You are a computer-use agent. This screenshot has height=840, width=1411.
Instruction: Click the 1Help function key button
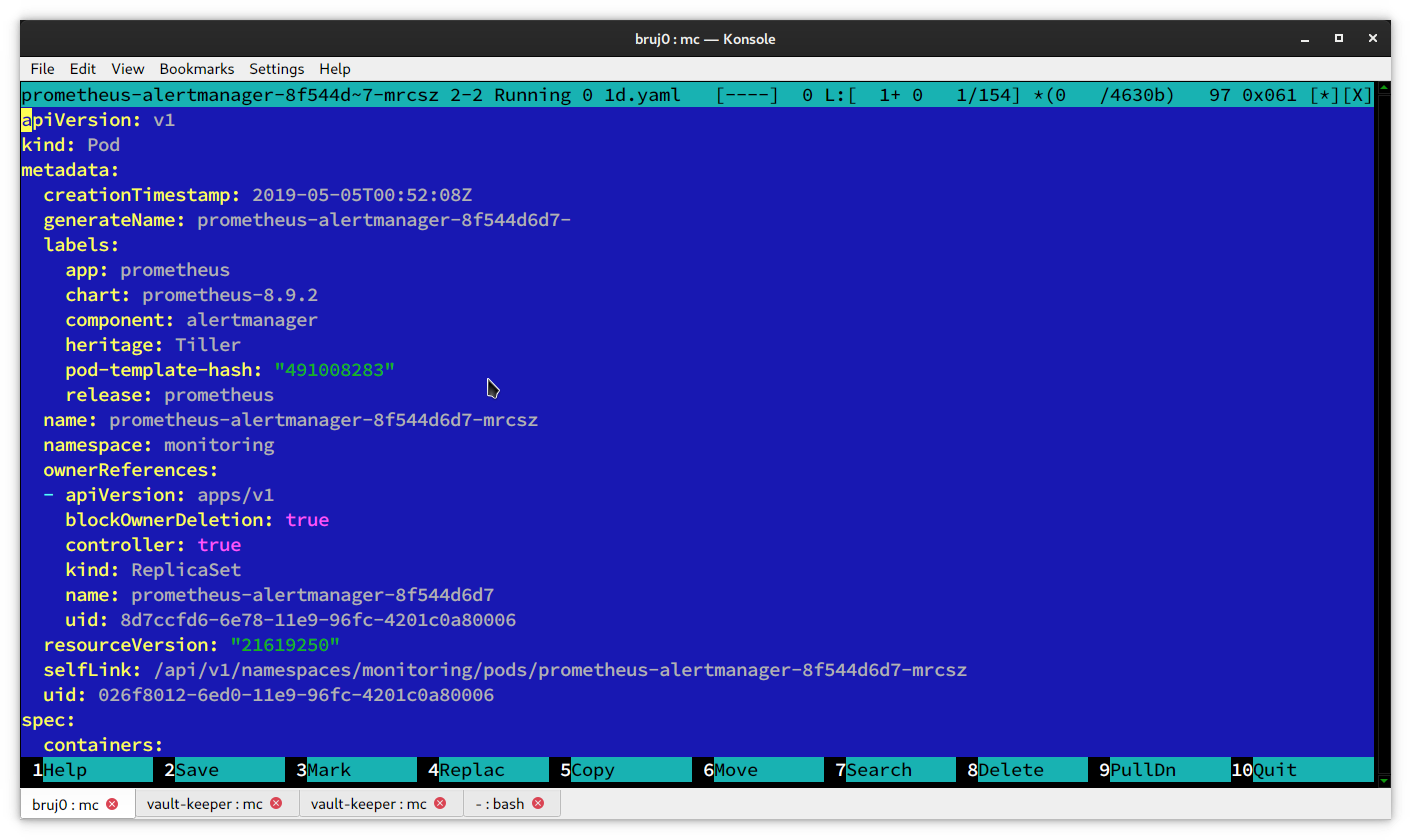[x=87, y=770]
